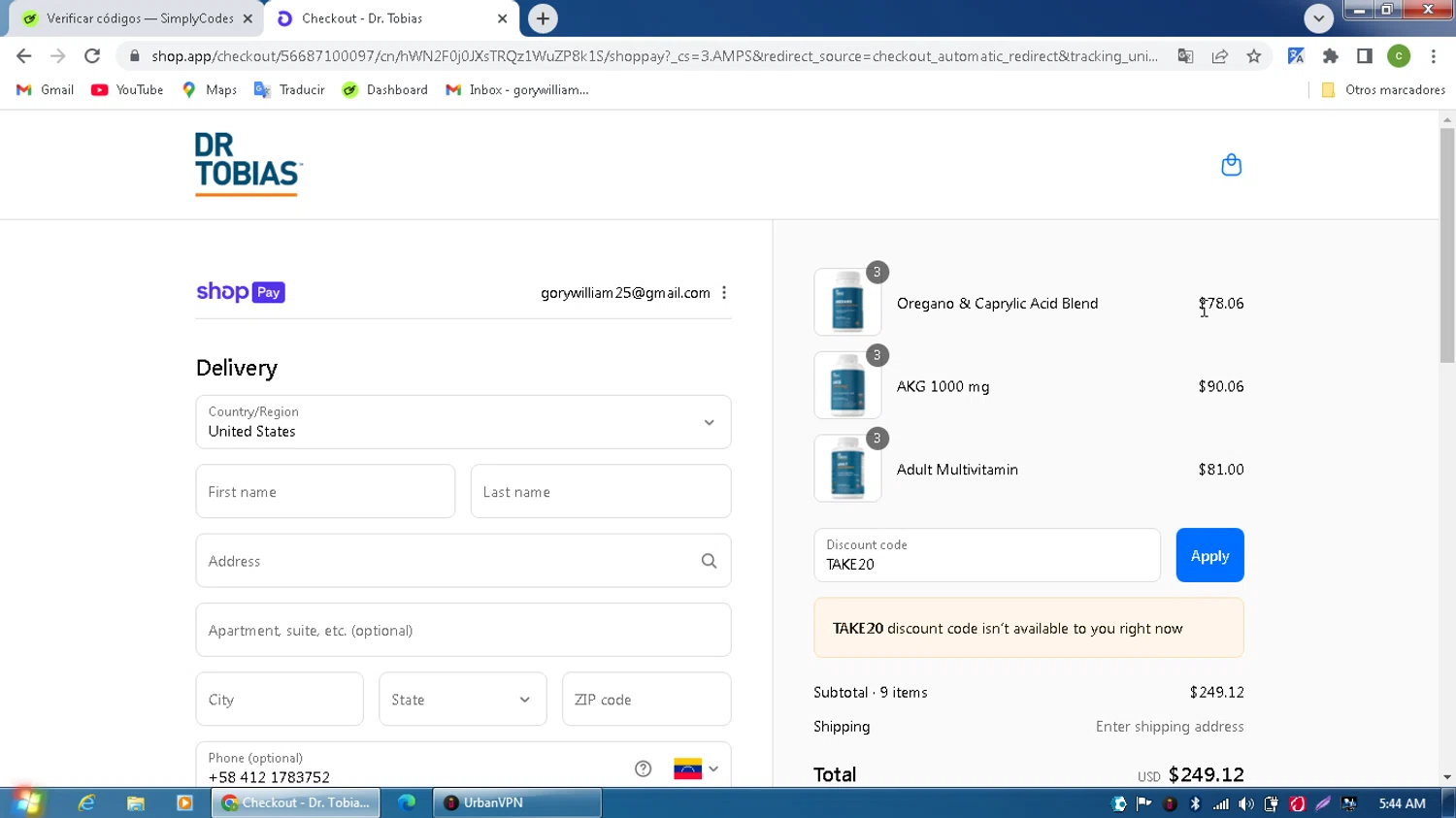This screenshot has width=1456, height=818.
Task: Click the ZIP code field
Action: pos(646,700)
